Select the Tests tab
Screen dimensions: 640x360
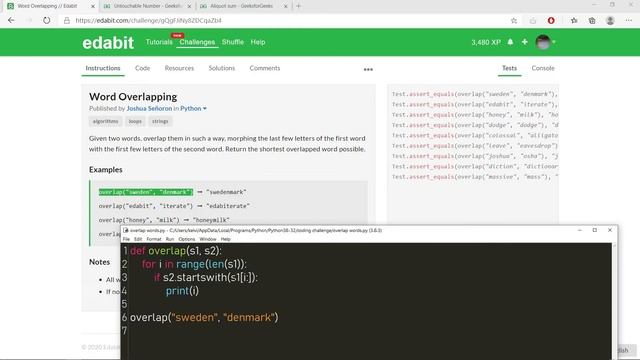point(509,68)
